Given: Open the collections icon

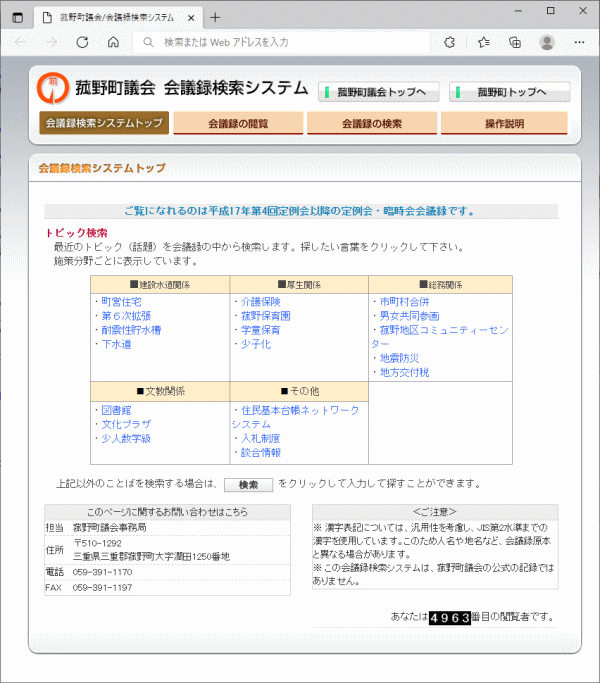Looking at the screenshot, I should [515, 42].
